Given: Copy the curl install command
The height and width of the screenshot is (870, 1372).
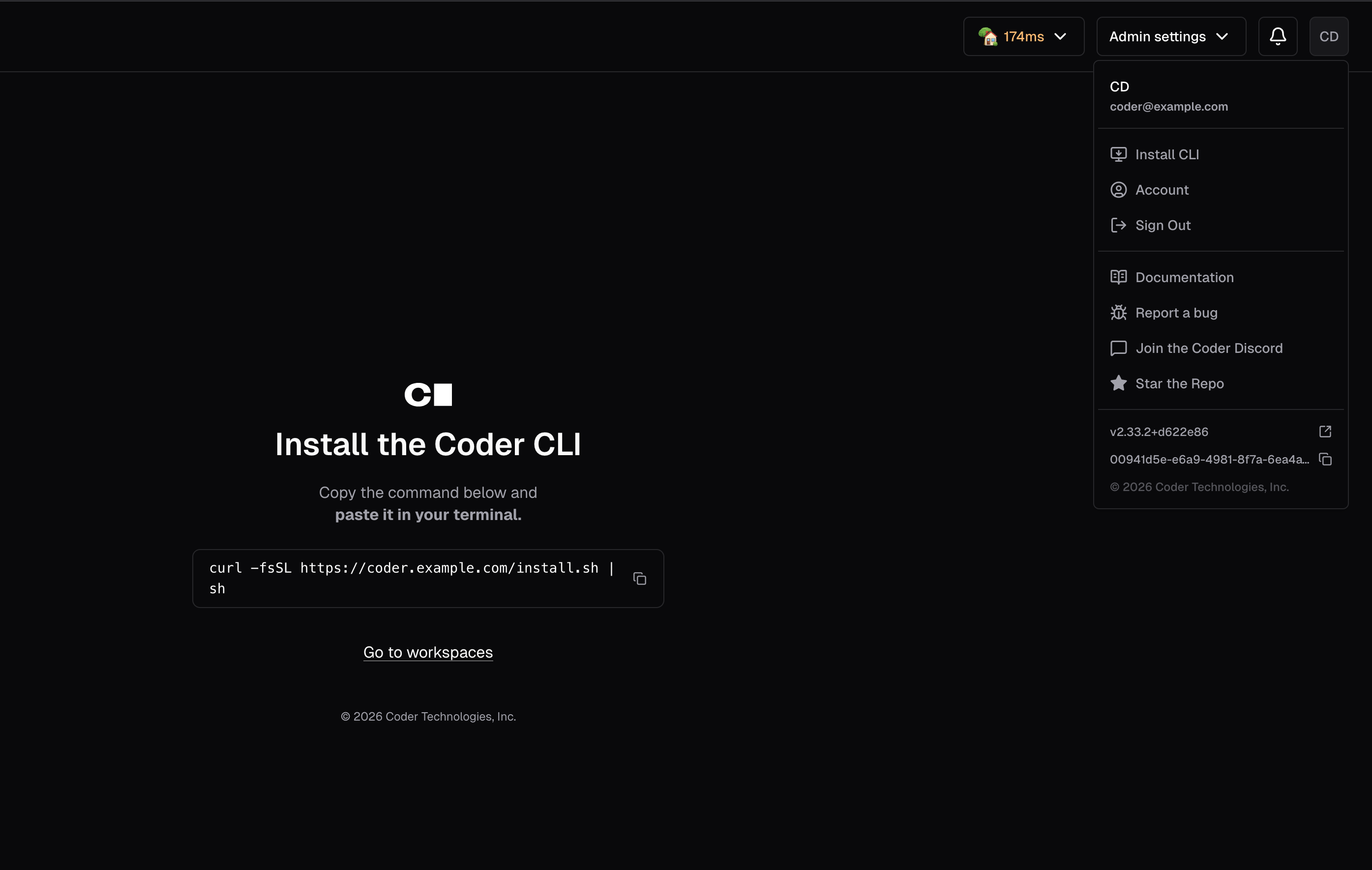Looking at the screenshot, I should point(639,579).
